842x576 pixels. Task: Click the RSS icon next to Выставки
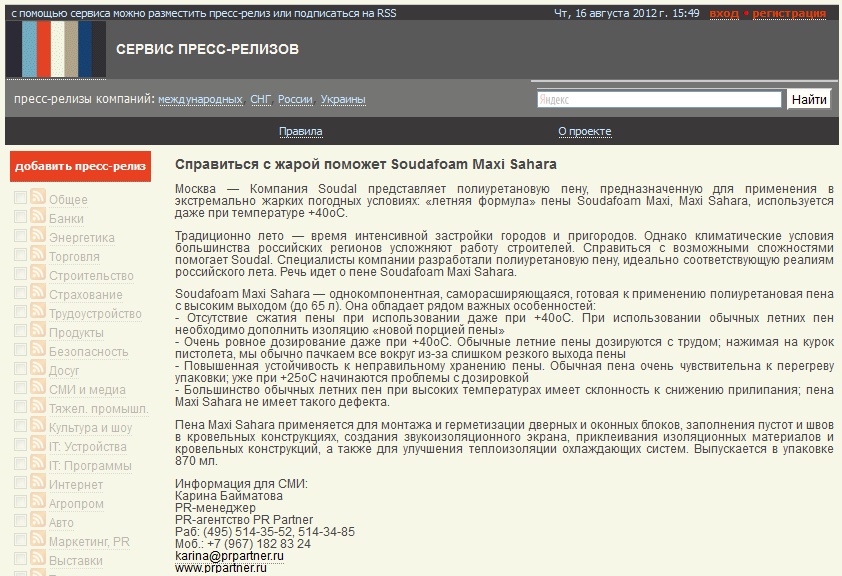tap(38, 558)
